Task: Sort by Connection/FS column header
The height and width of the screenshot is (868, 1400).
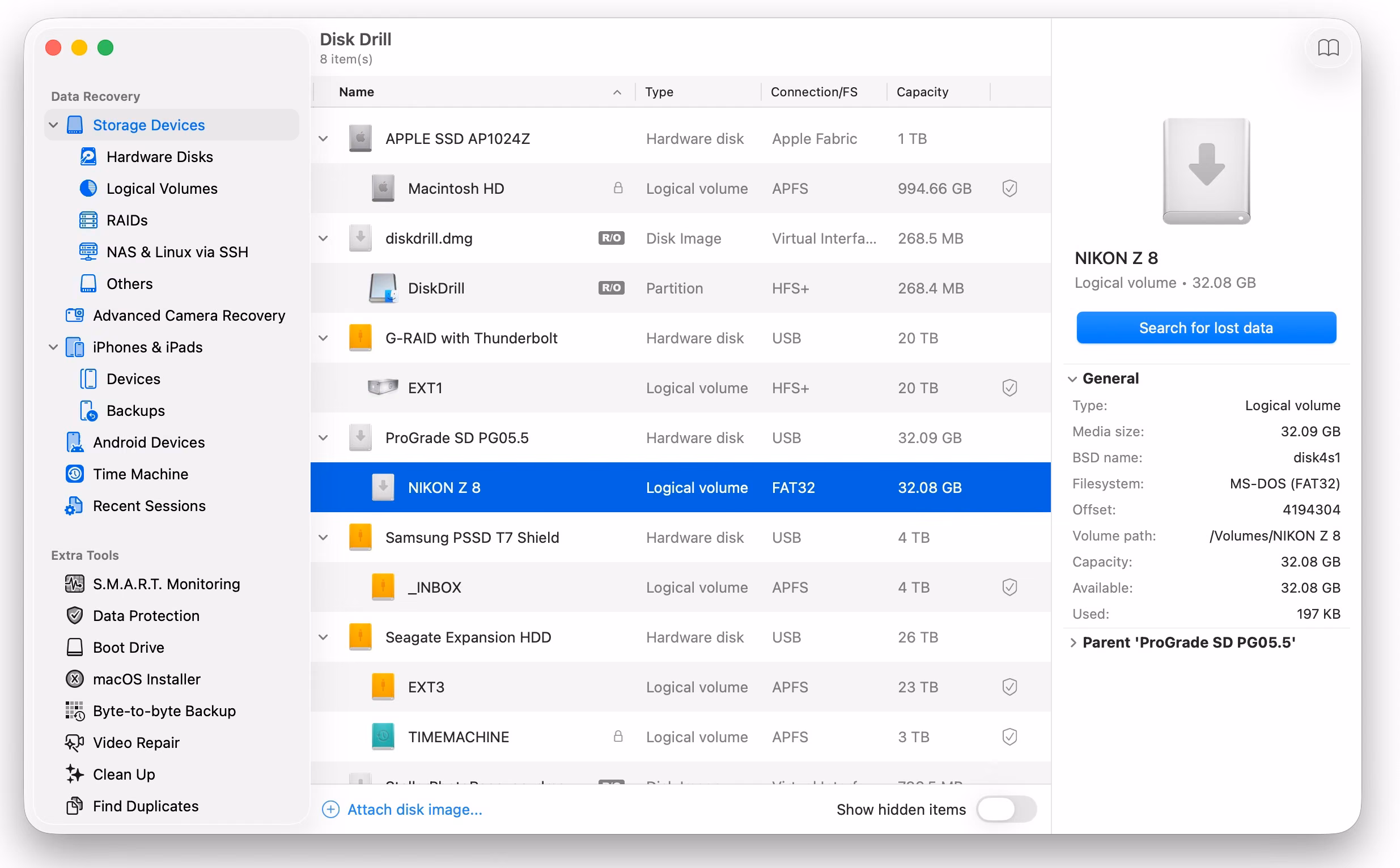Action: click(824, 92)
